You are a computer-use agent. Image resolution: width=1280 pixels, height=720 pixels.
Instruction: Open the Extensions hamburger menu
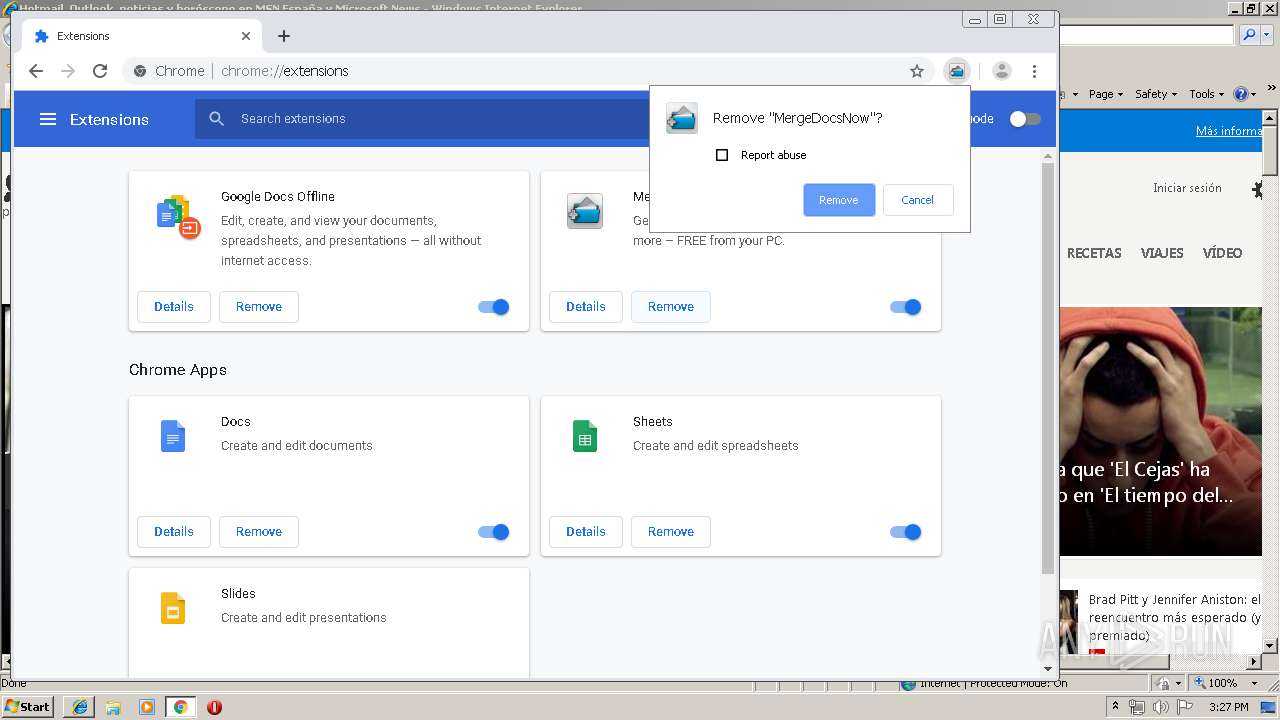(x=47, y=119)
